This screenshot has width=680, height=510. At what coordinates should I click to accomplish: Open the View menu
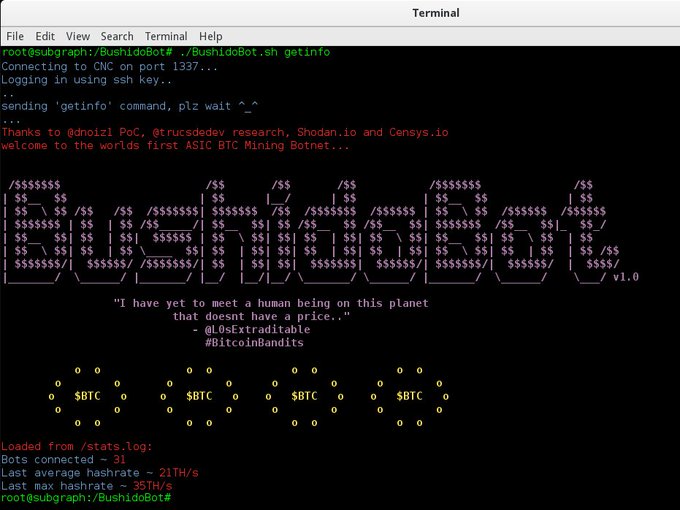[78, 36]
